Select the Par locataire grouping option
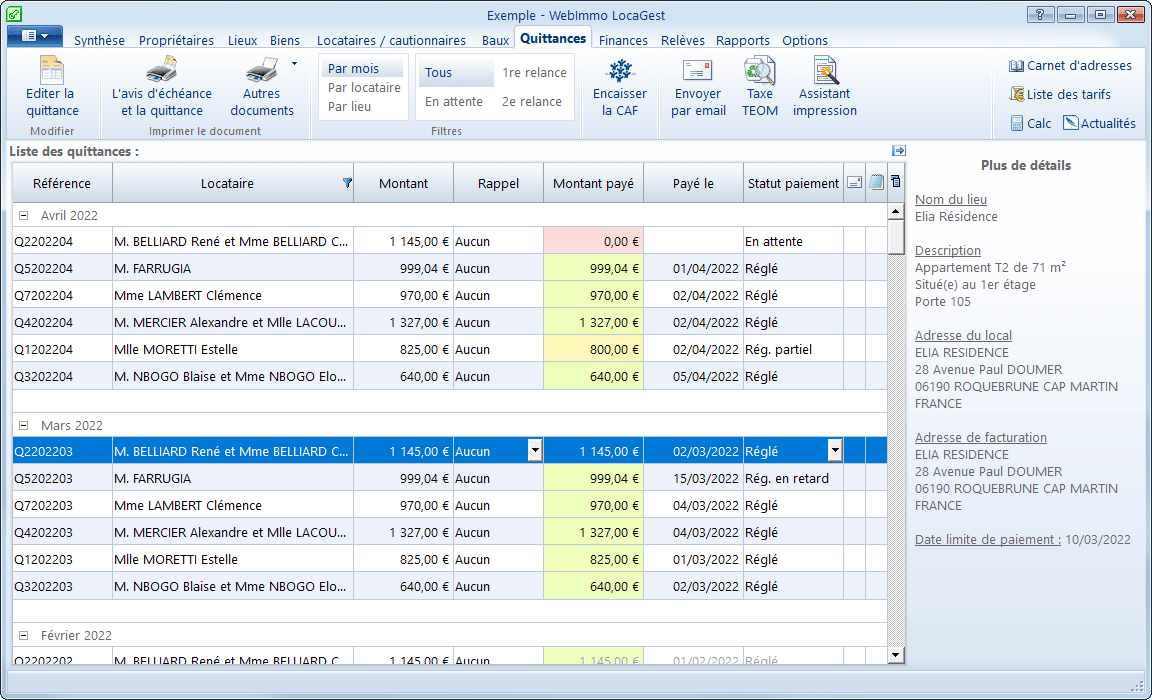The height and width of the screenshot is (700, 1152). 364,88
